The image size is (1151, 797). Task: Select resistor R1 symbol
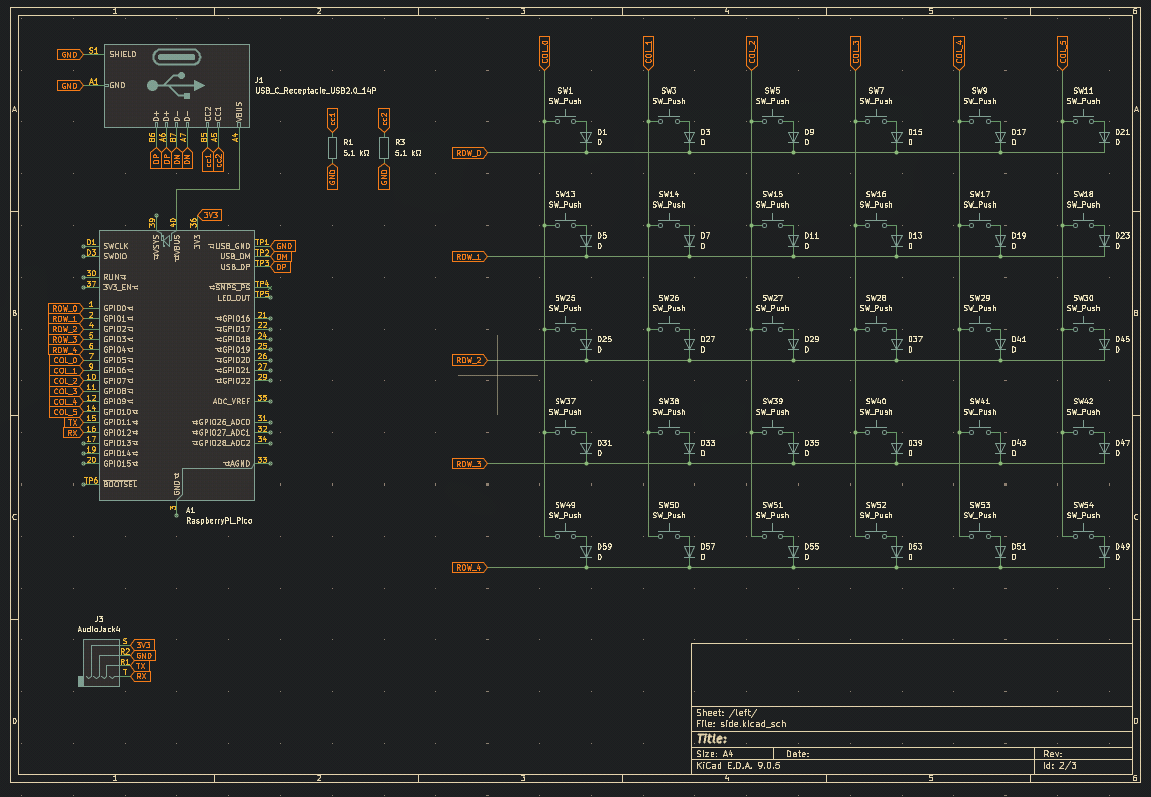point(332,148)
